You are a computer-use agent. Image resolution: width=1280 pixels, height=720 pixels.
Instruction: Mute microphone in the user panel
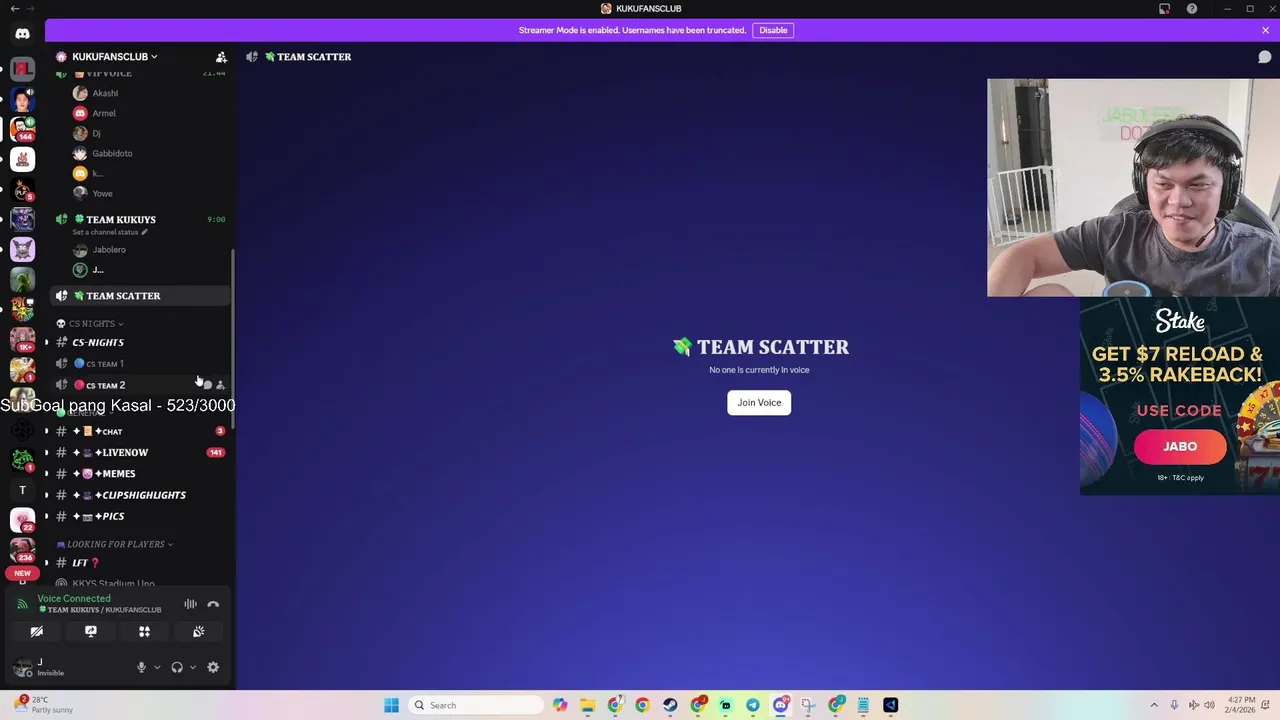click(141, 667)
